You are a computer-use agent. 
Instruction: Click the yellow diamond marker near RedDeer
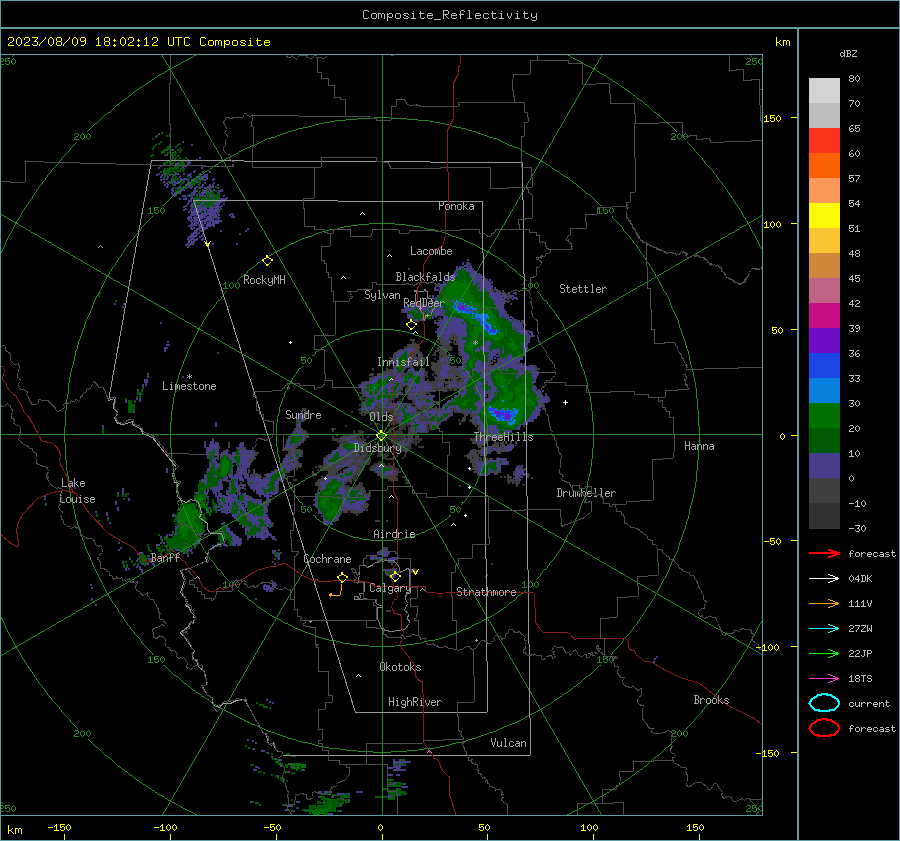pyautogui.click(x=411, y=325)
